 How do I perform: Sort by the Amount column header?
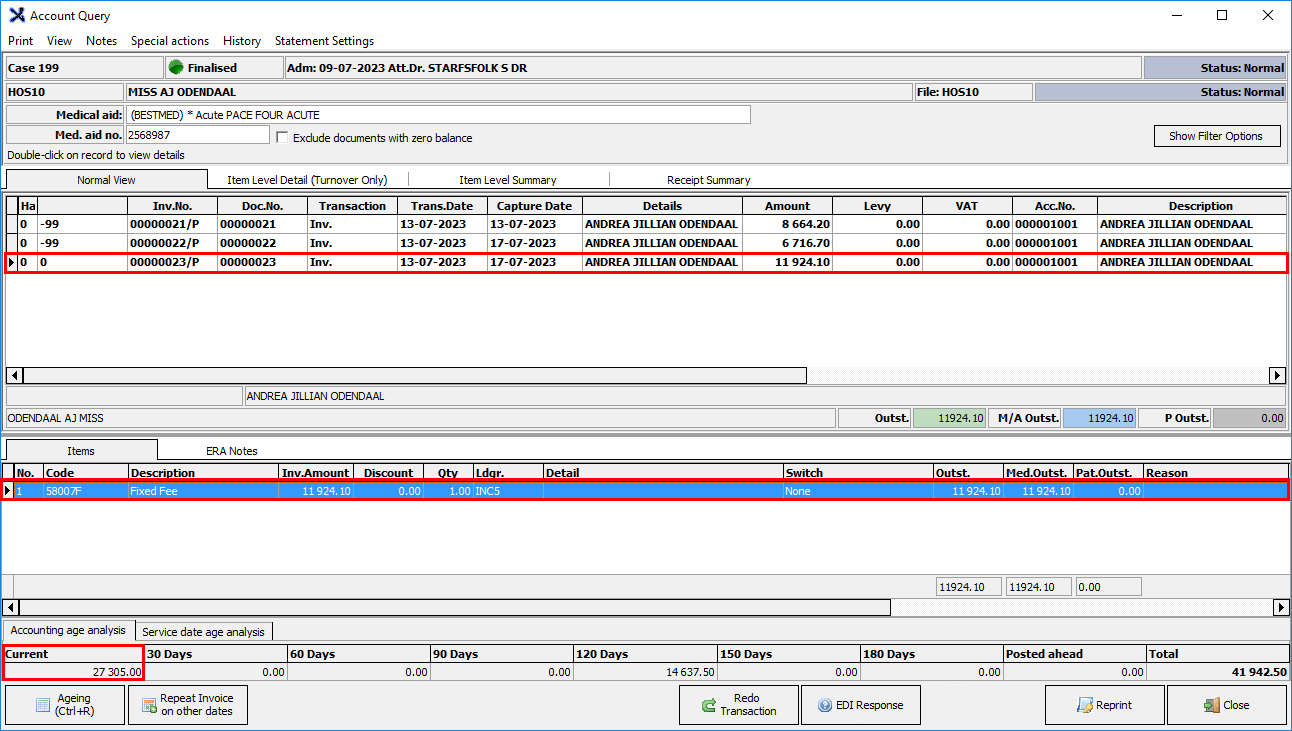787,206
